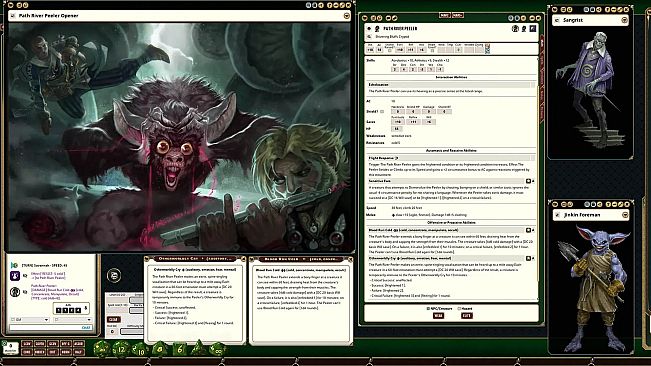Open the second chat dropdown beside GM
Screen dimensions: 651x366
click(73, 320)
